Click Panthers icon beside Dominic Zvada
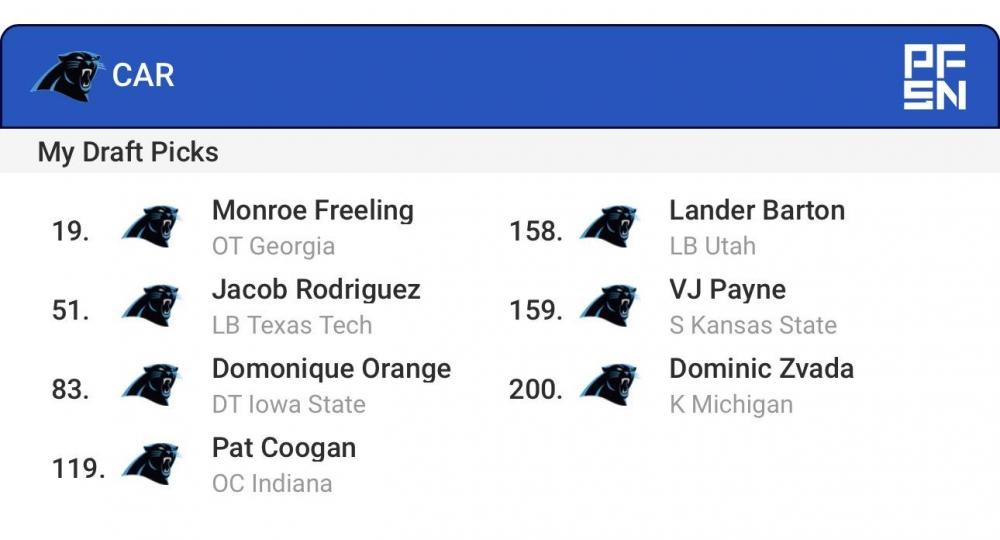The width and height of the screenshot is (1000, 540). (609, 385)
